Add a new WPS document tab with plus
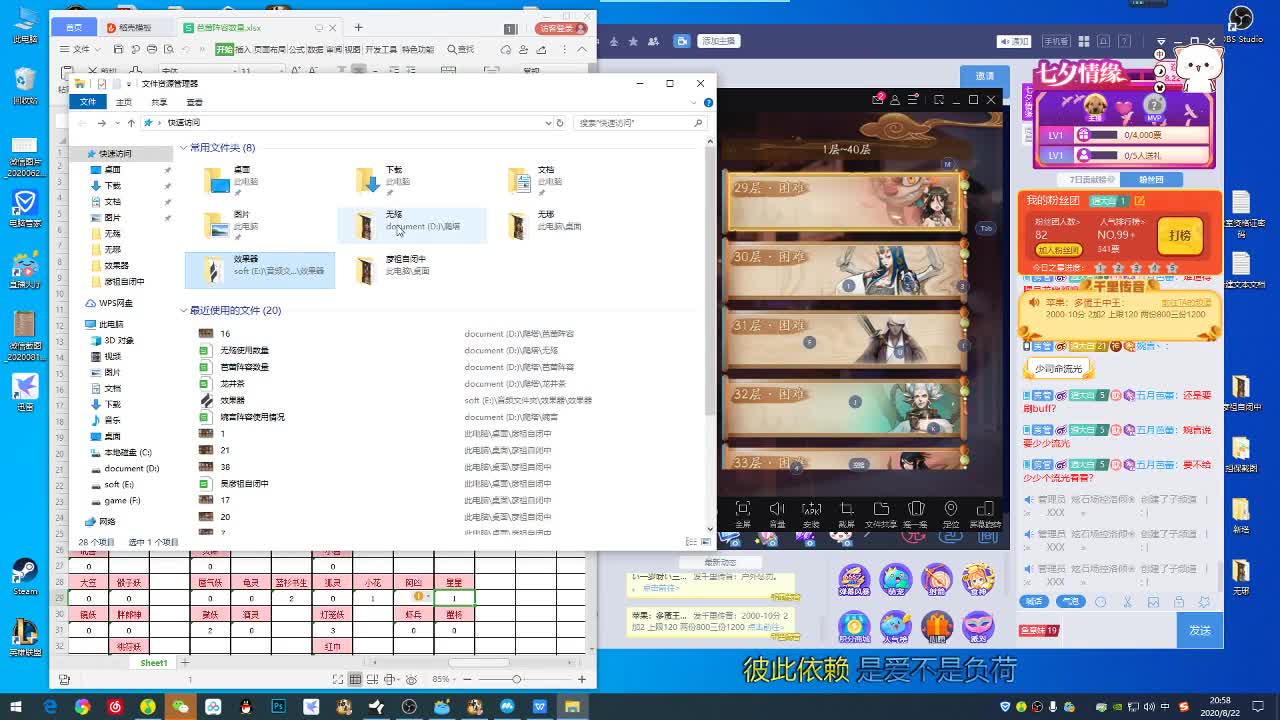 click(x=358, y=28)
